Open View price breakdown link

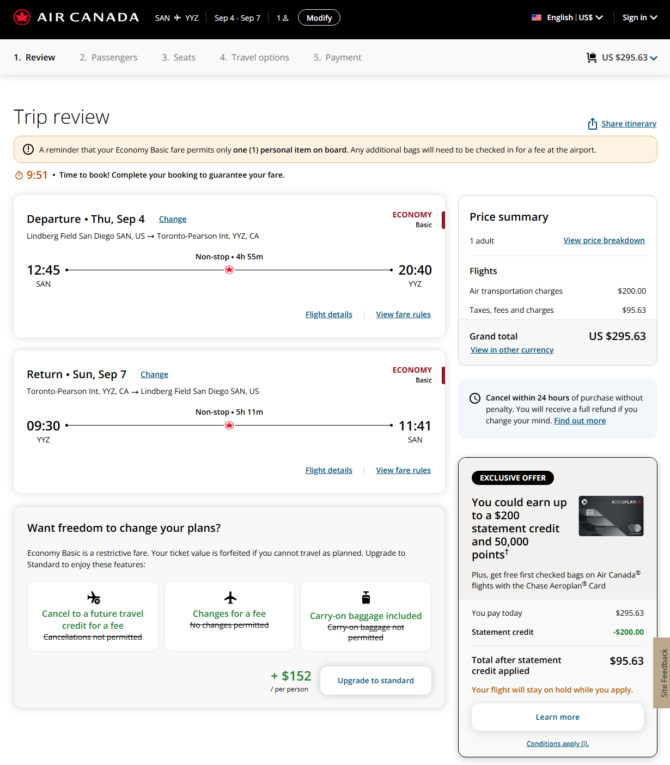pyautogui.click(x=604, y=241)
